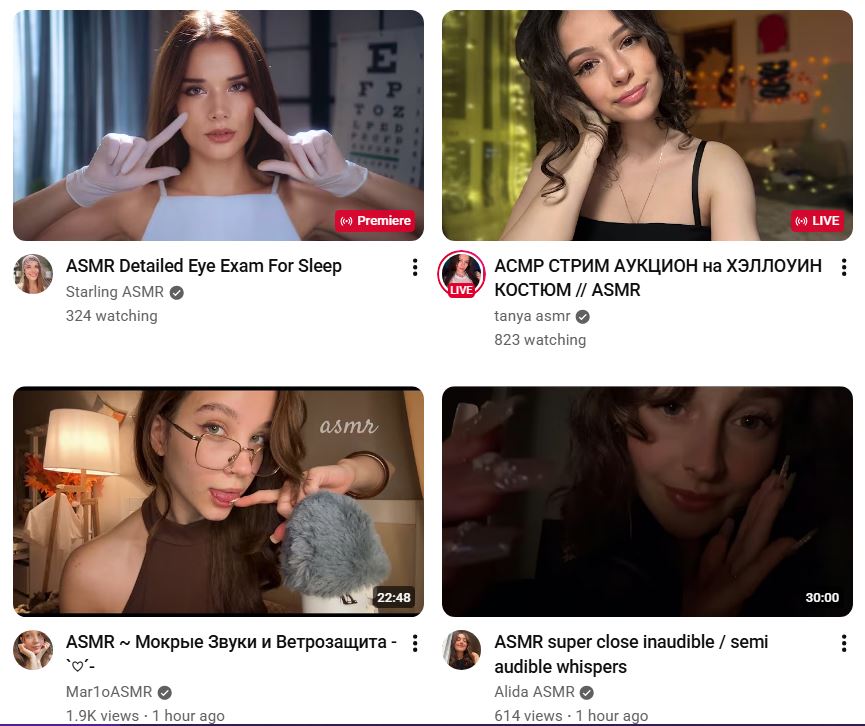The width and height of the screenshot is (865, 726).
Task: Open more actions menu for Mar1oASMR video
Action: [415, 643]
